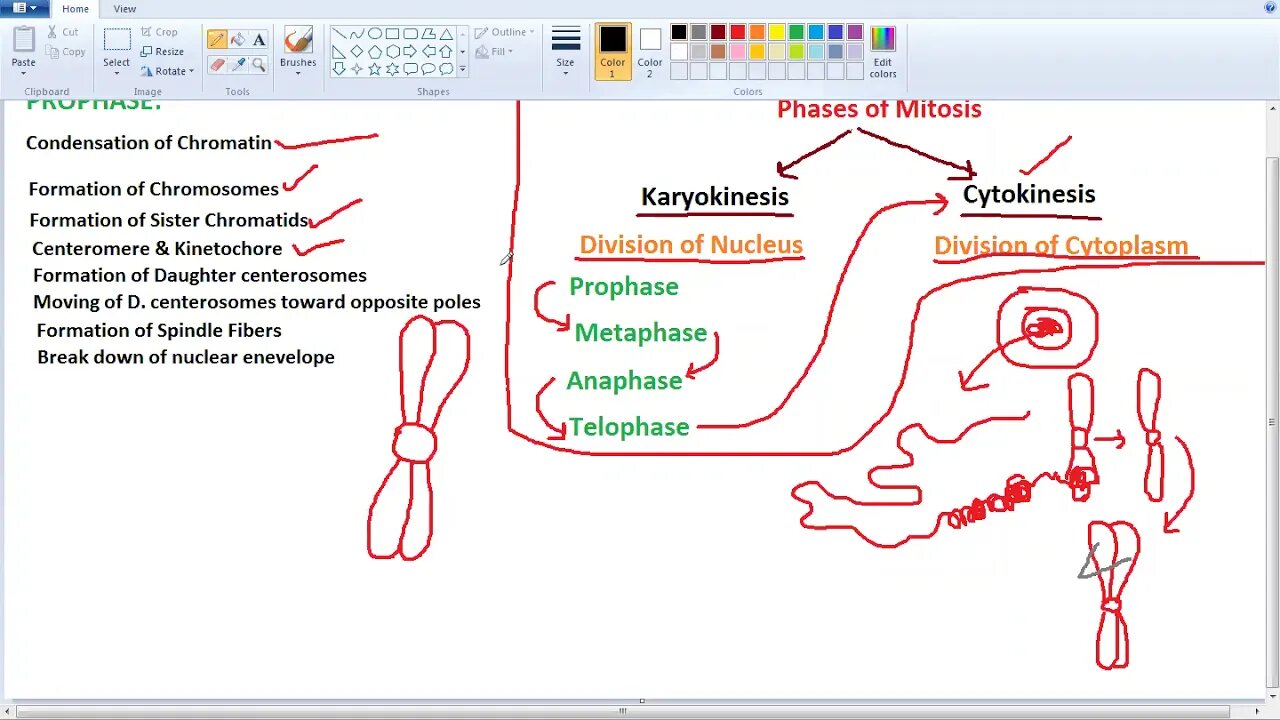Open the Select dropdown arrow

(117, 73)
